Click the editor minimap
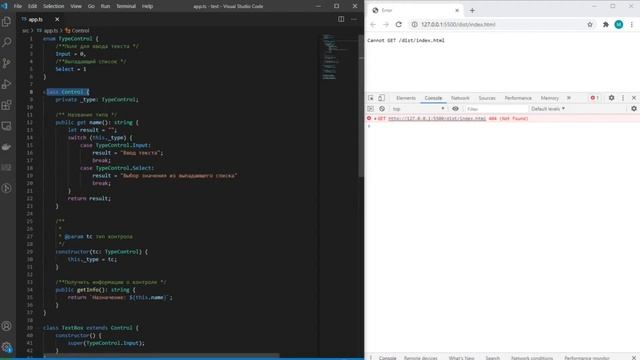This screenshot has width=640, height=360. point(339,57)
